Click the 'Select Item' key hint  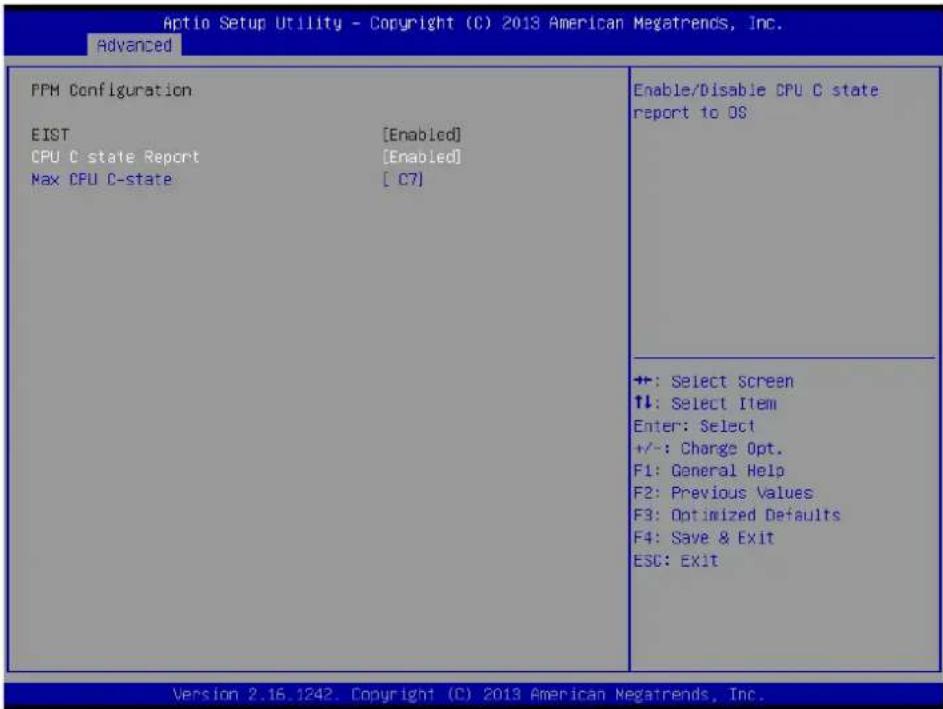pyautogui.click(x=705, y=404)
